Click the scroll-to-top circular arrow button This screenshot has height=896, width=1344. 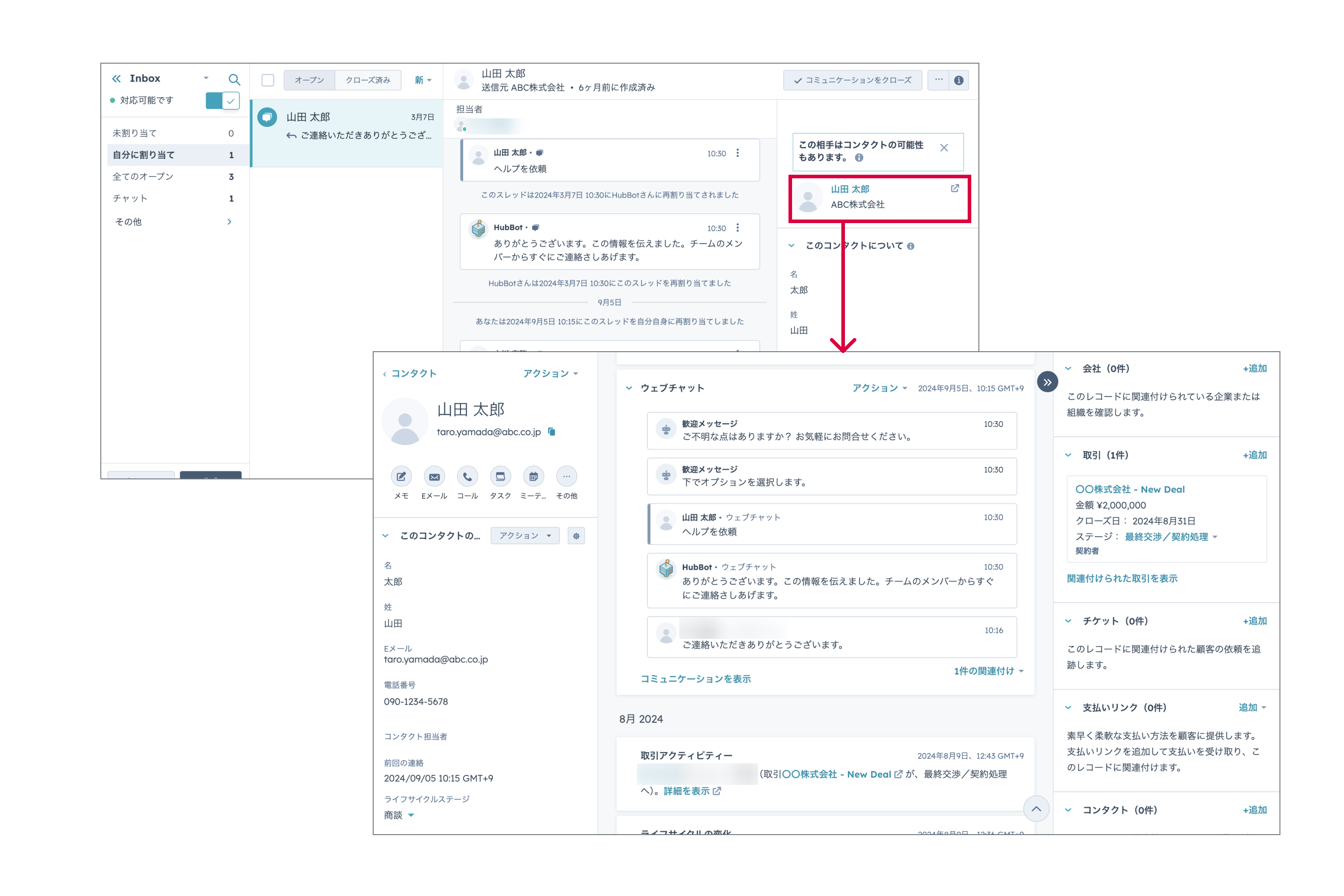1036,809
